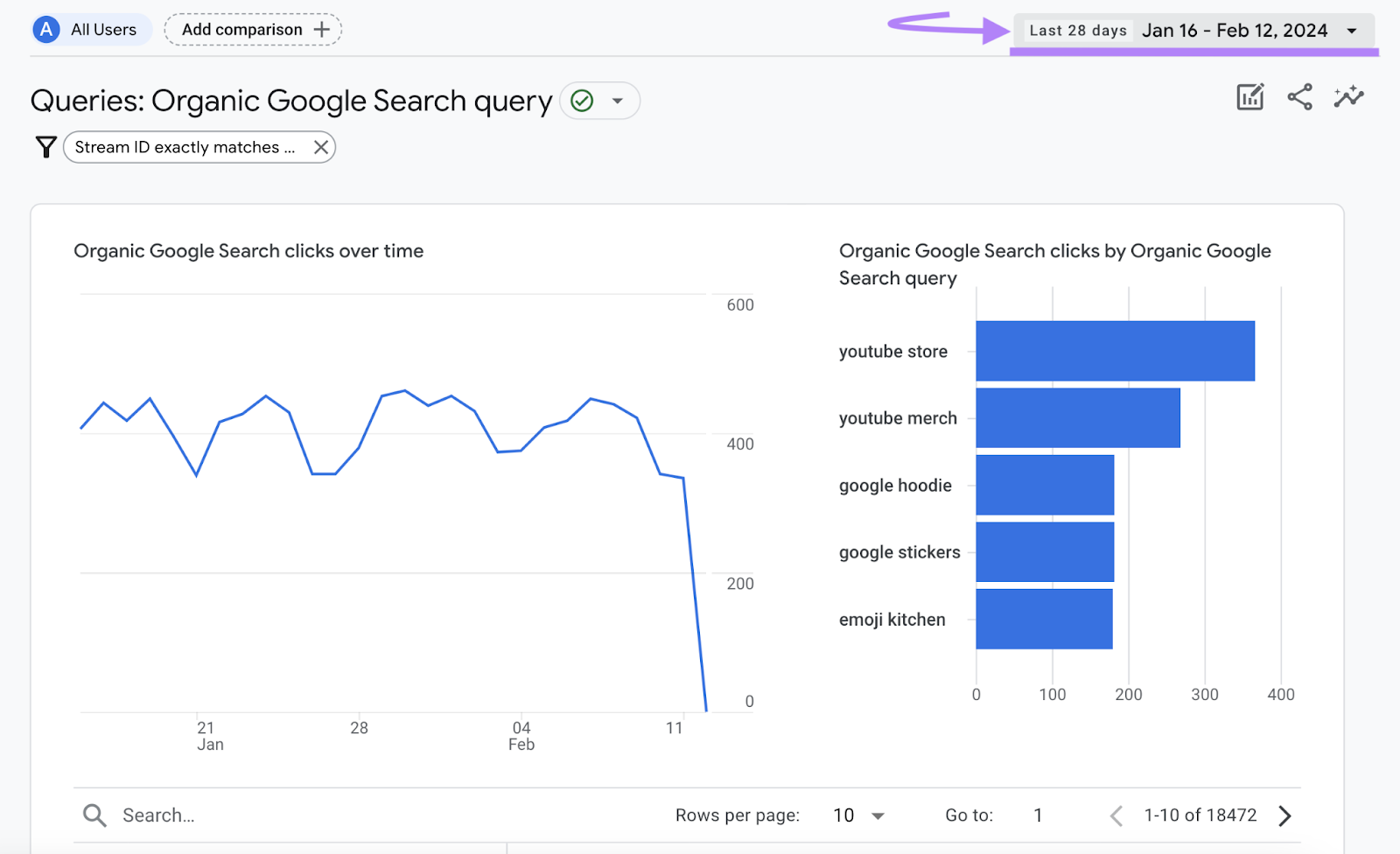Open the date range selector dropdown
Viewport: 1400px width, 854px height.
coord(1353,30)
